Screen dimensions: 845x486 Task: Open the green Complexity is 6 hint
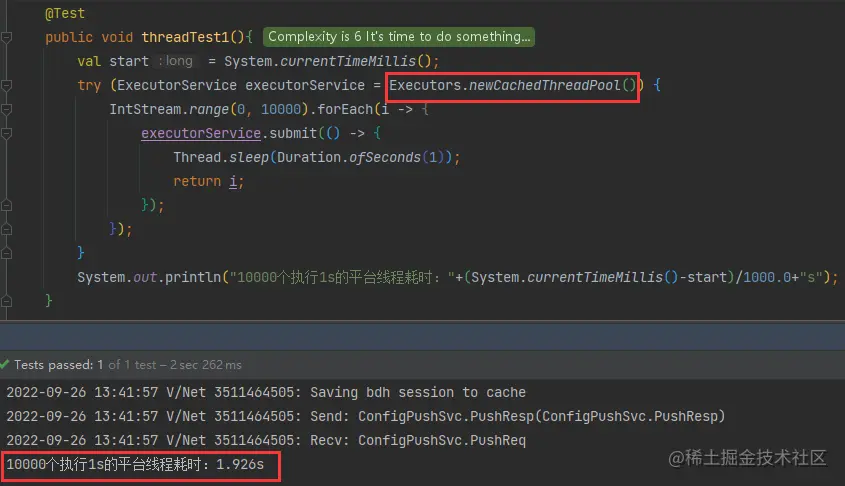click(x=399, y=37)
